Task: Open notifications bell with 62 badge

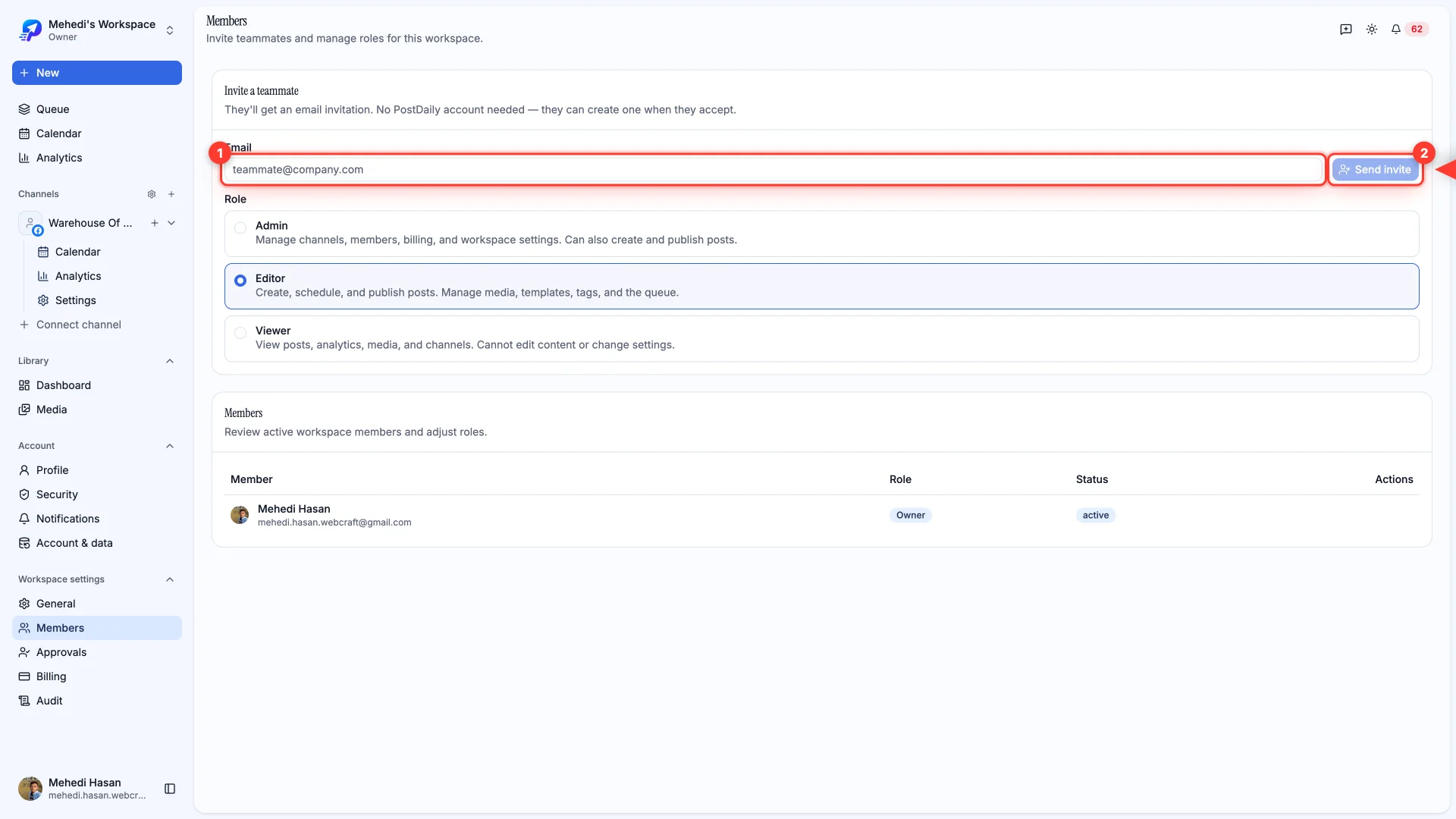Action: (x=1409, y=29)
